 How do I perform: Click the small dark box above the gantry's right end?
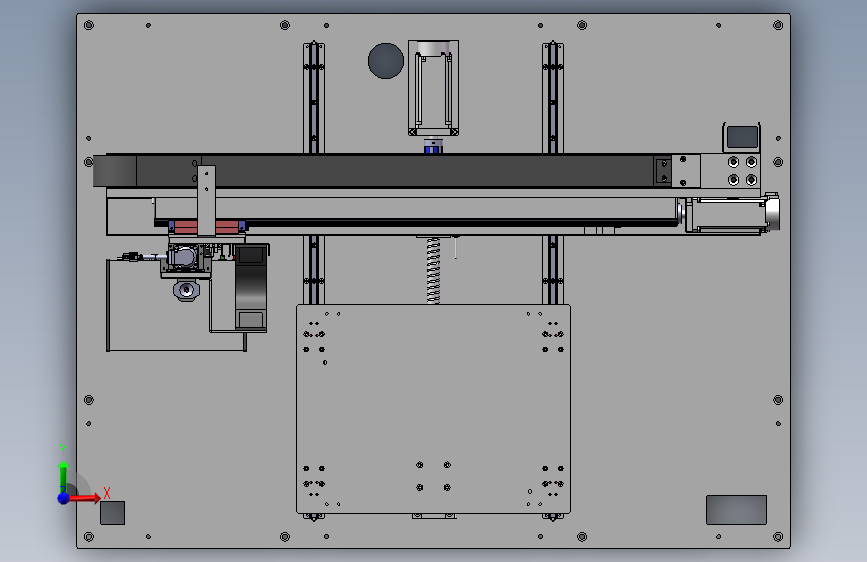click(741, 137)
